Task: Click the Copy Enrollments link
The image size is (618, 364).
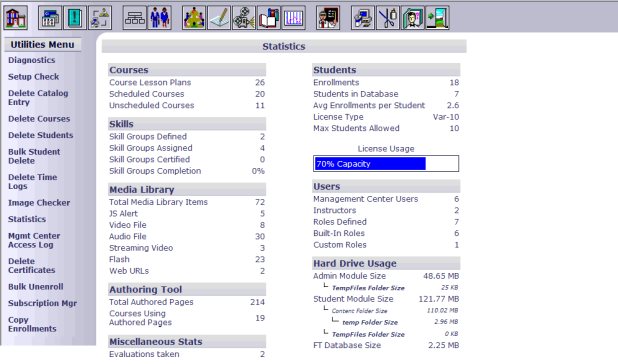Action: (x=32, y=324)
